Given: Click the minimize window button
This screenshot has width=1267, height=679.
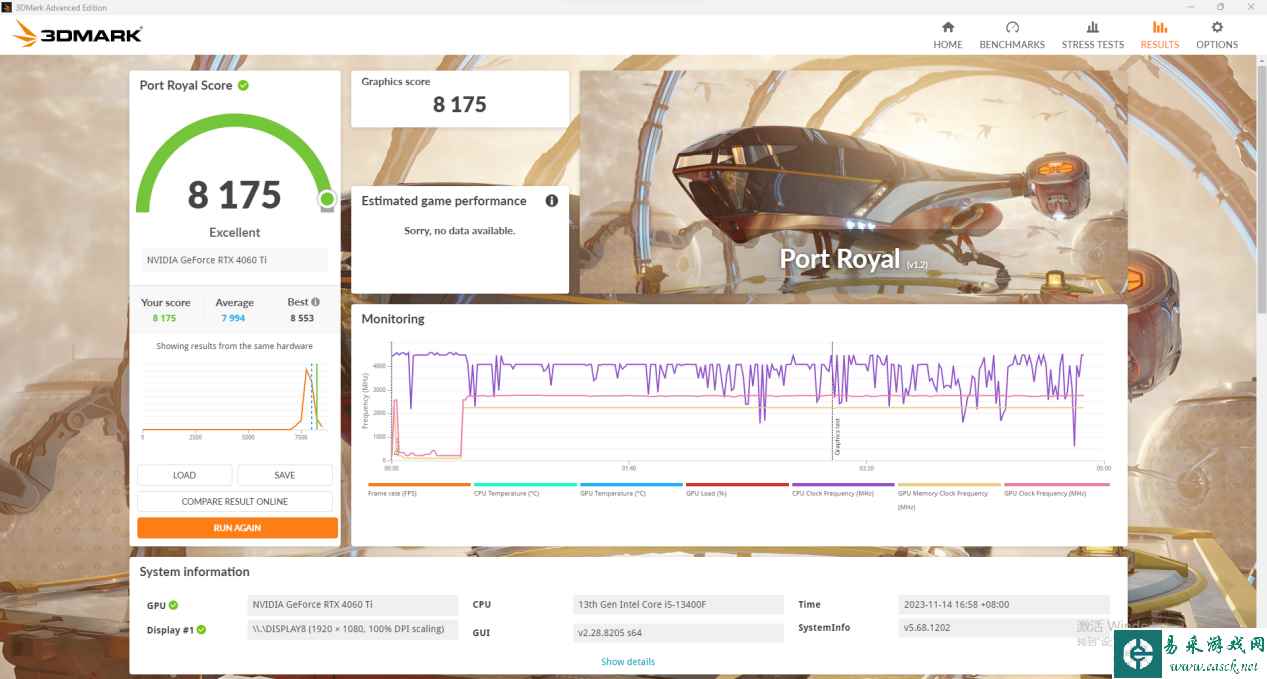Looking at the screenshot, I should pyautogui.click(x=1192, y=6).
